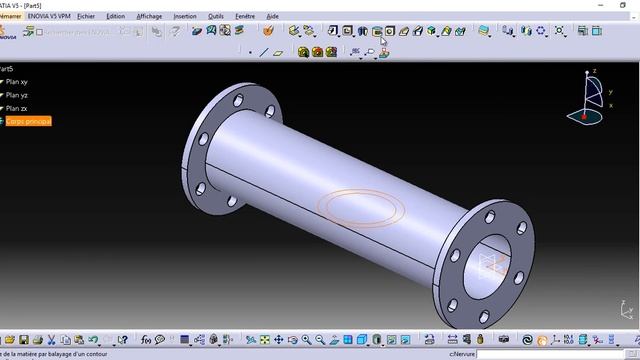
Task: Click the Zoom Out magnifier
Action: [x=320, y=340]
